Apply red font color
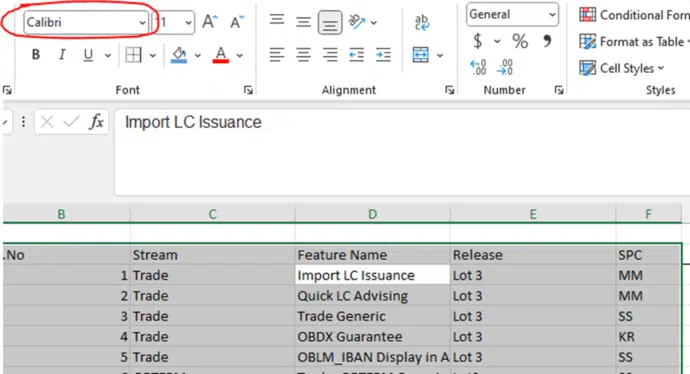The image size is (690, 374). [x=220, y=55]
